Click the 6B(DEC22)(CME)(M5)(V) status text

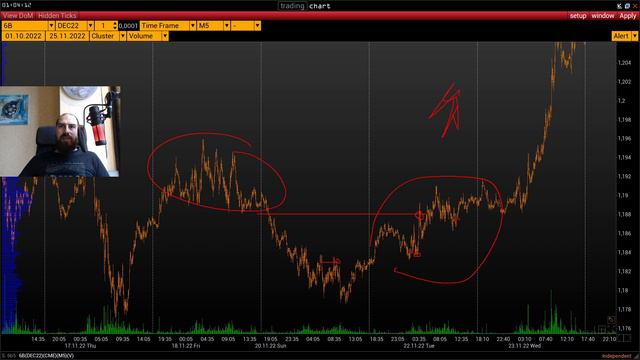[46, 356]
